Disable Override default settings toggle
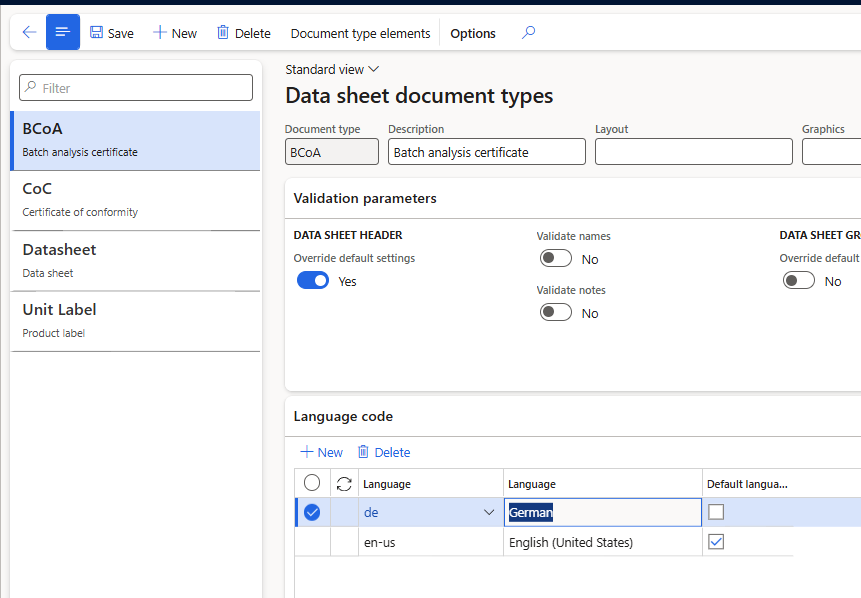 (313, 281)
